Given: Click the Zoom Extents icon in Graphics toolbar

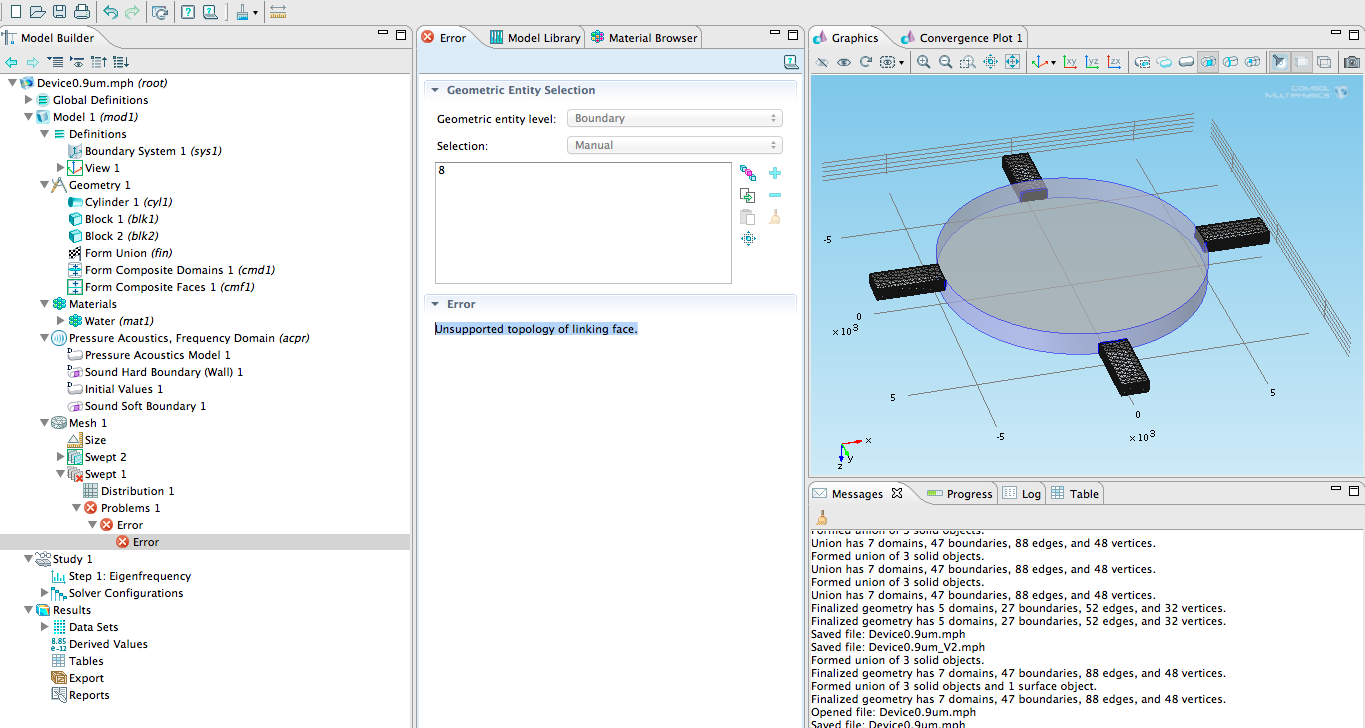Looking at the screenshot, I should tap(1012, 62).
